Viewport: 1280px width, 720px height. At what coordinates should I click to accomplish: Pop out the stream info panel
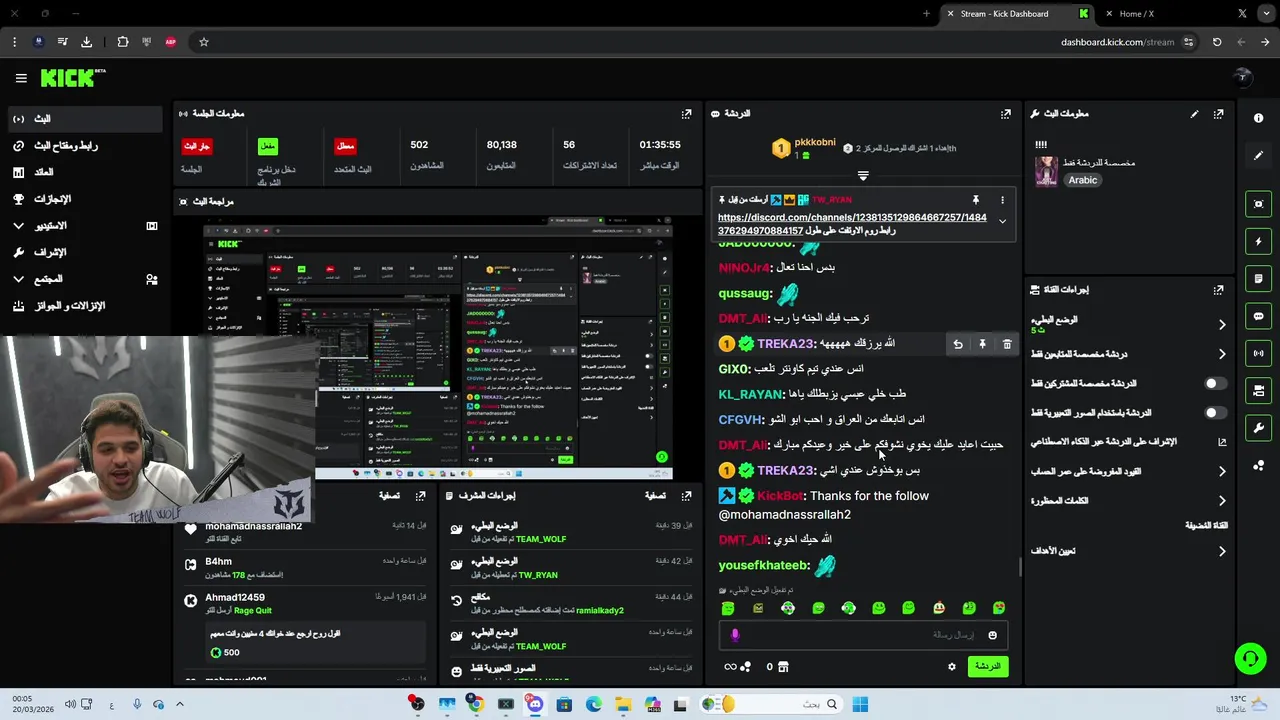pos(1218,114)
